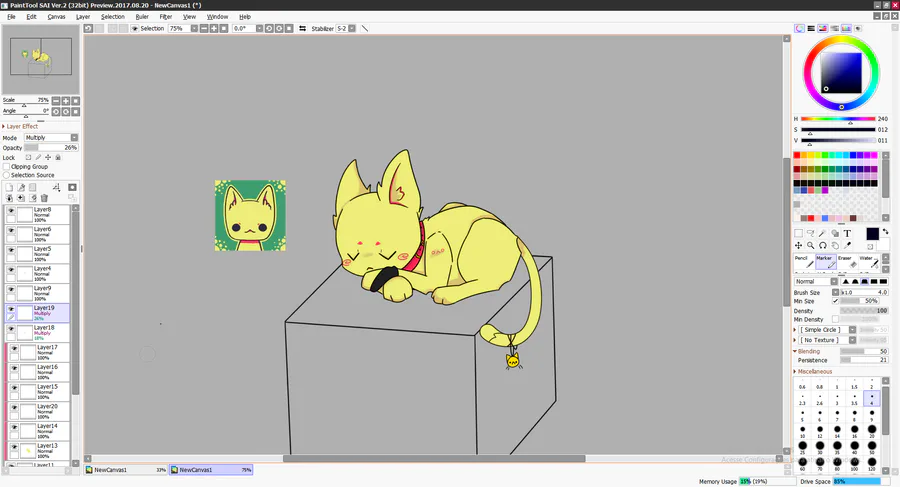Flip the canvas view horizontally
This screenshot has width=900, height=487.
[302, 28]
